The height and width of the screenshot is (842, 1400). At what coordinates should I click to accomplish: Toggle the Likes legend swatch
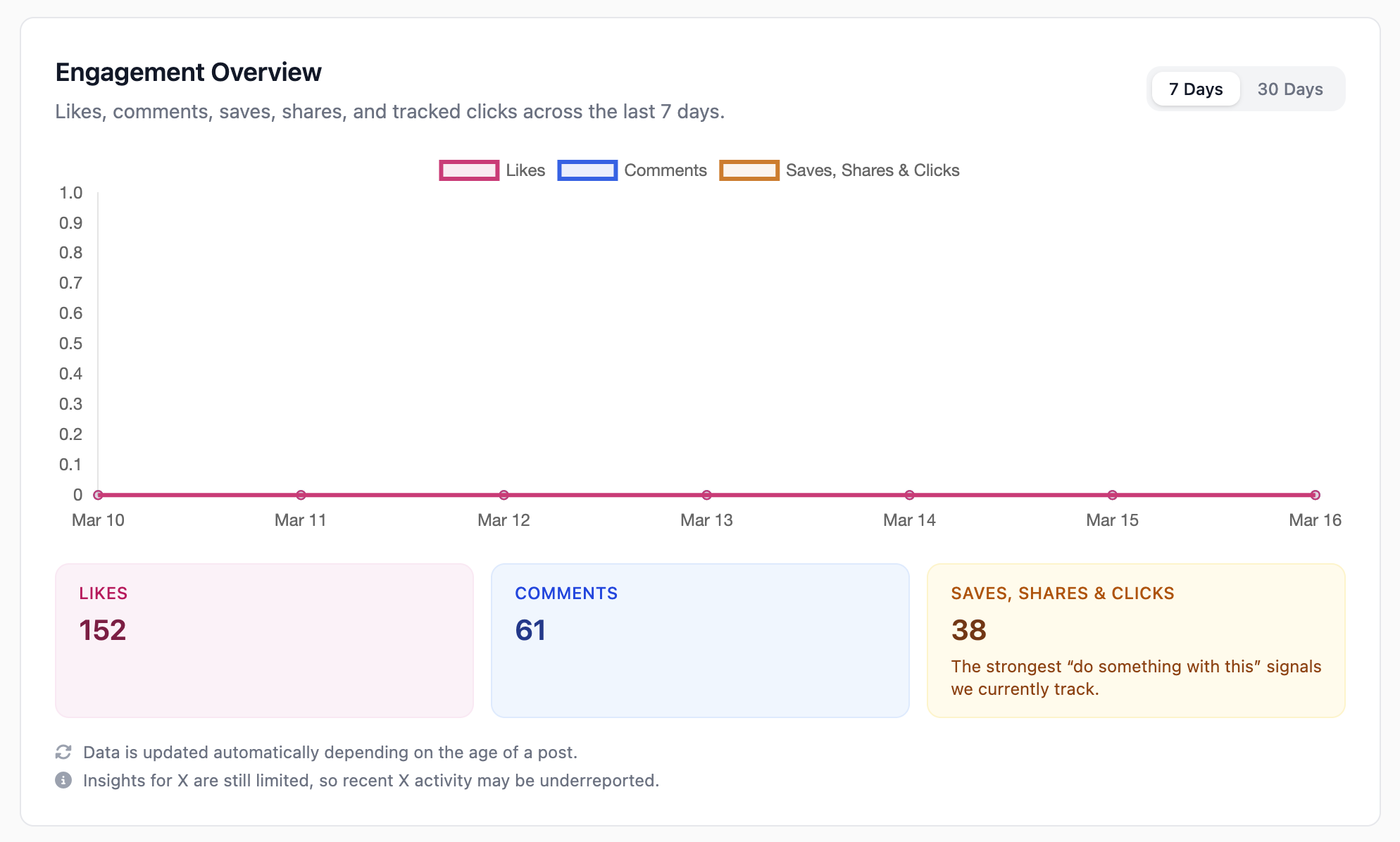[x=469, y=170]
